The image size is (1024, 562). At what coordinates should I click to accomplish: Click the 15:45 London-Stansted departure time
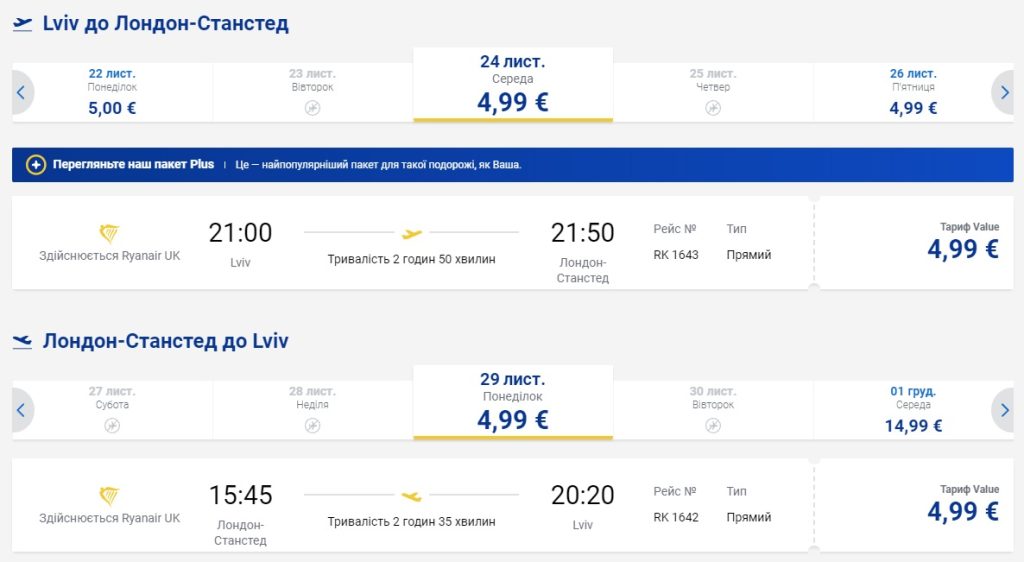coord(240,495)
